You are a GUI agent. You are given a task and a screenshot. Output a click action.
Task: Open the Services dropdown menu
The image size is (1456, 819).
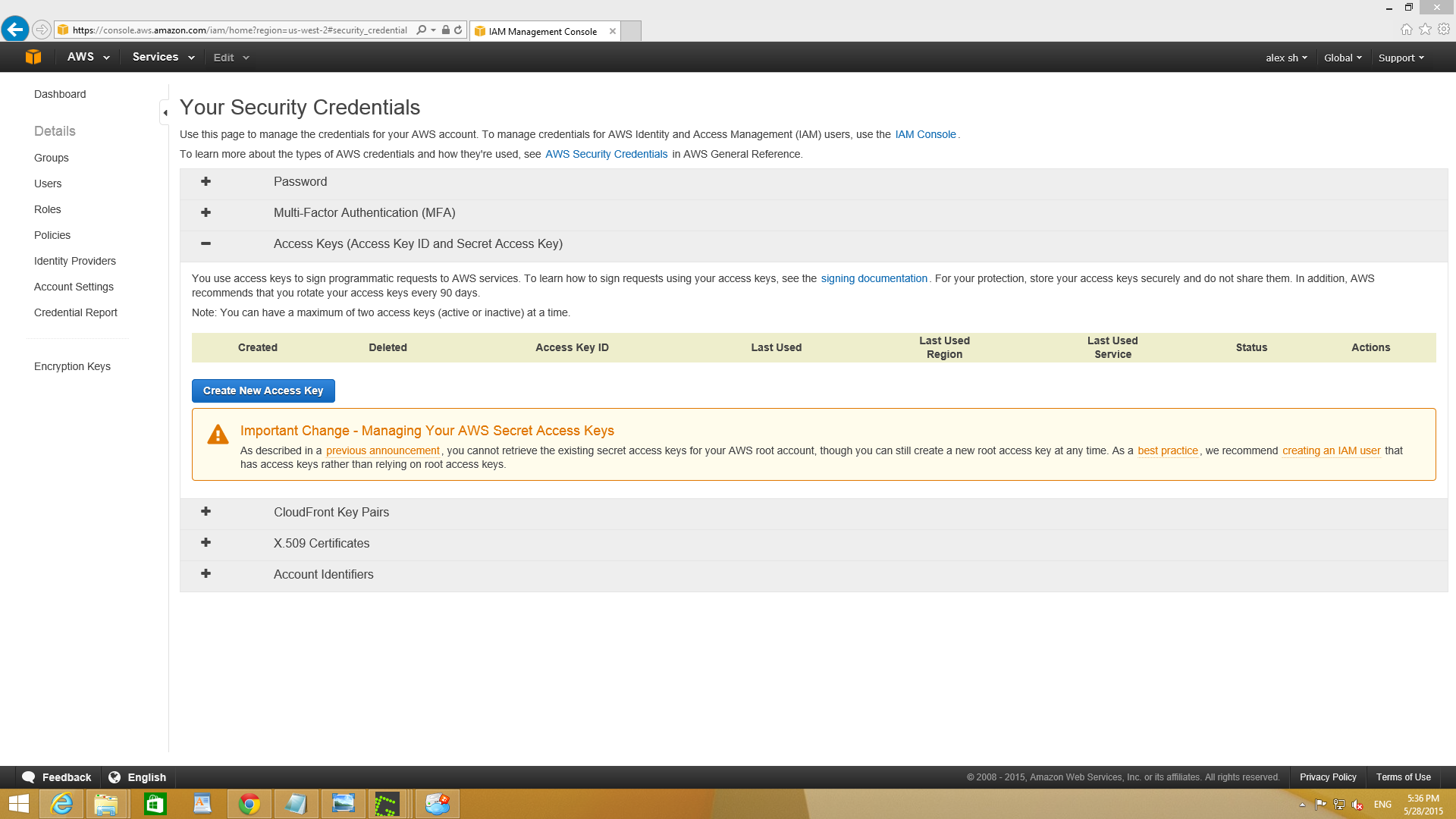pos(163,57)
